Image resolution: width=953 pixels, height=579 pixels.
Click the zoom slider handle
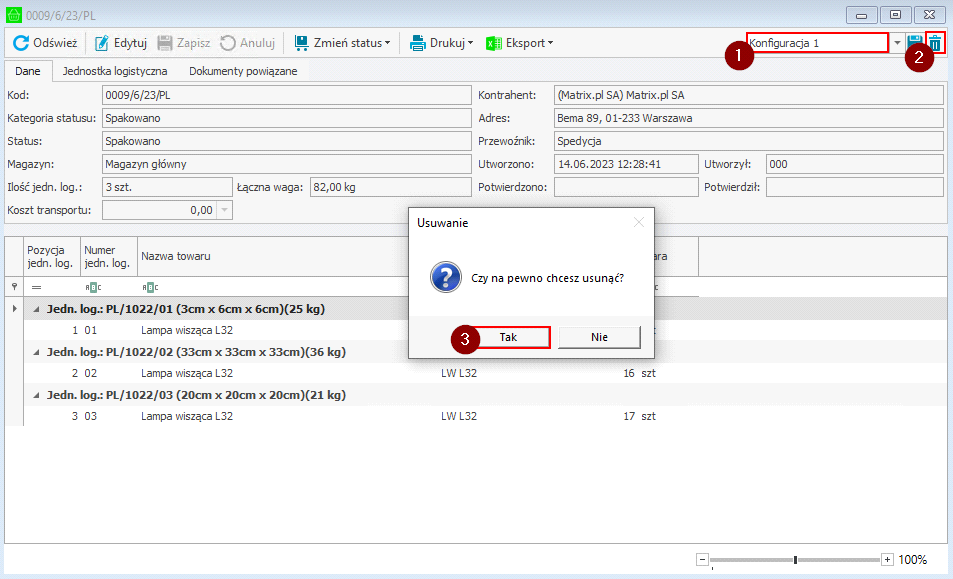point(795,560)
